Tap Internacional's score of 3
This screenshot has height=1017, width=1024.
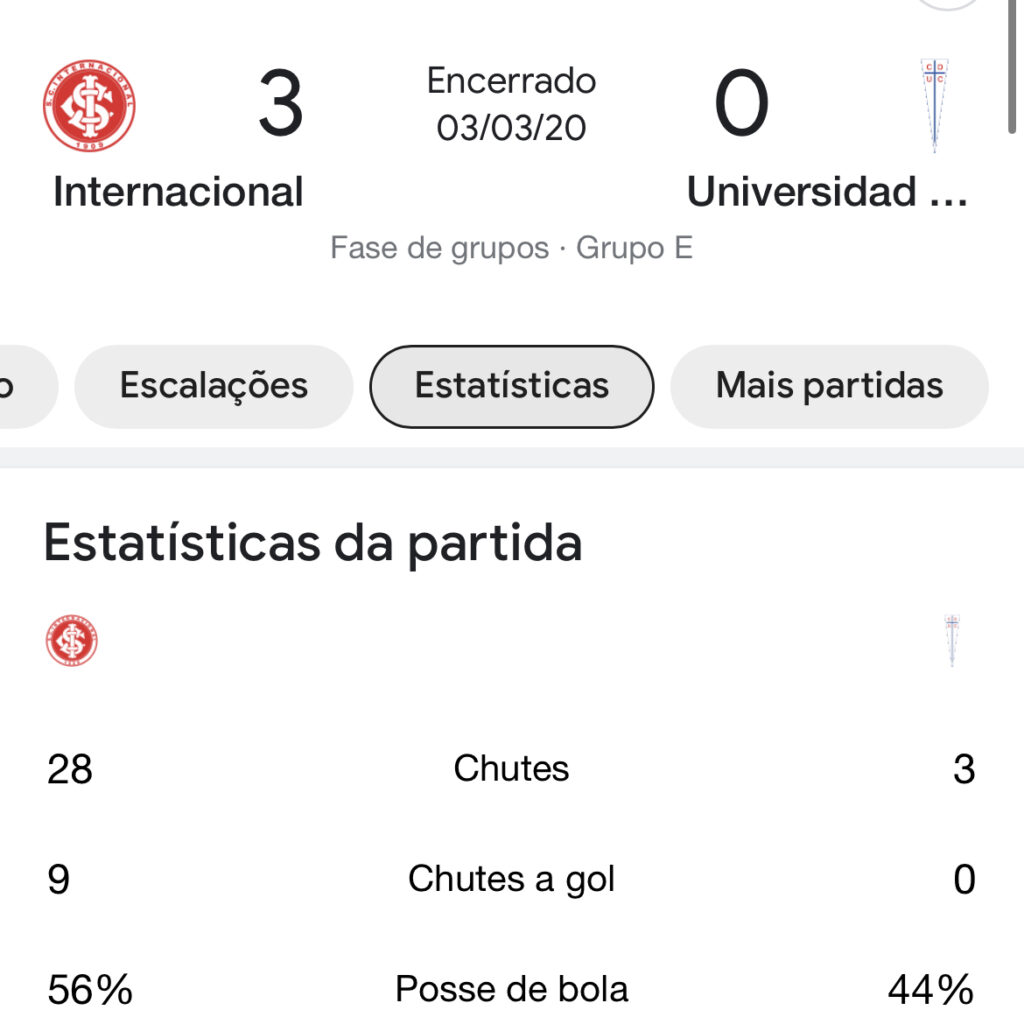point(281,104)
